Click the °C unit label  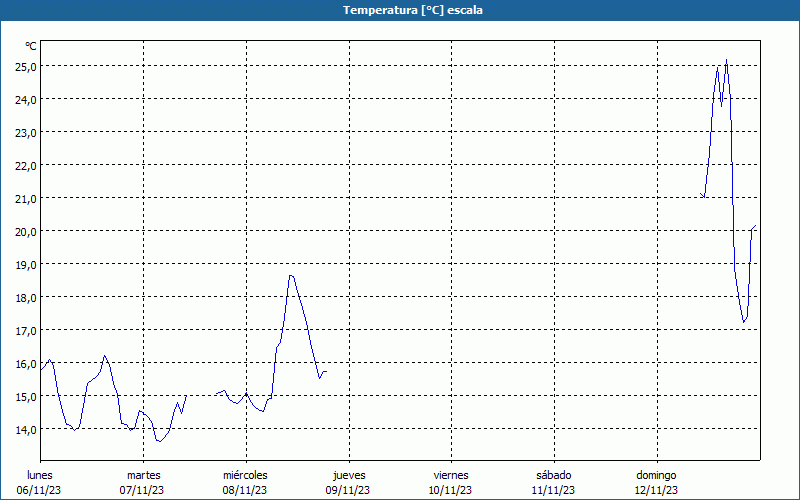coord(31,46)
